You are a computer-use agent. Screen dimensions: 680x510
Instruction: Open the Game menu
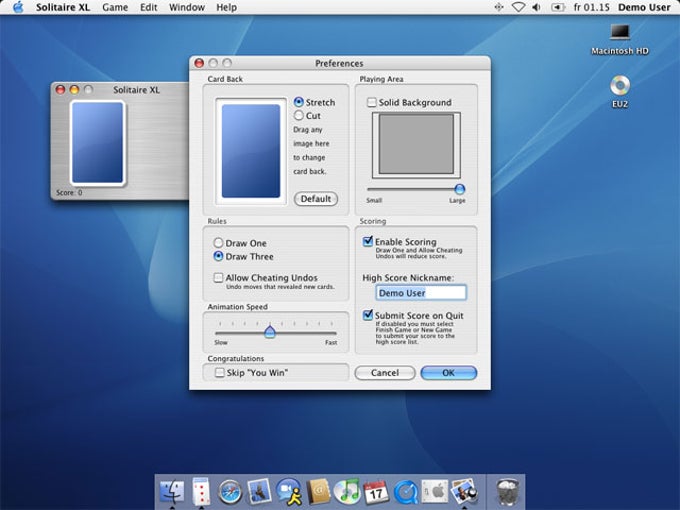pos(115,7)
